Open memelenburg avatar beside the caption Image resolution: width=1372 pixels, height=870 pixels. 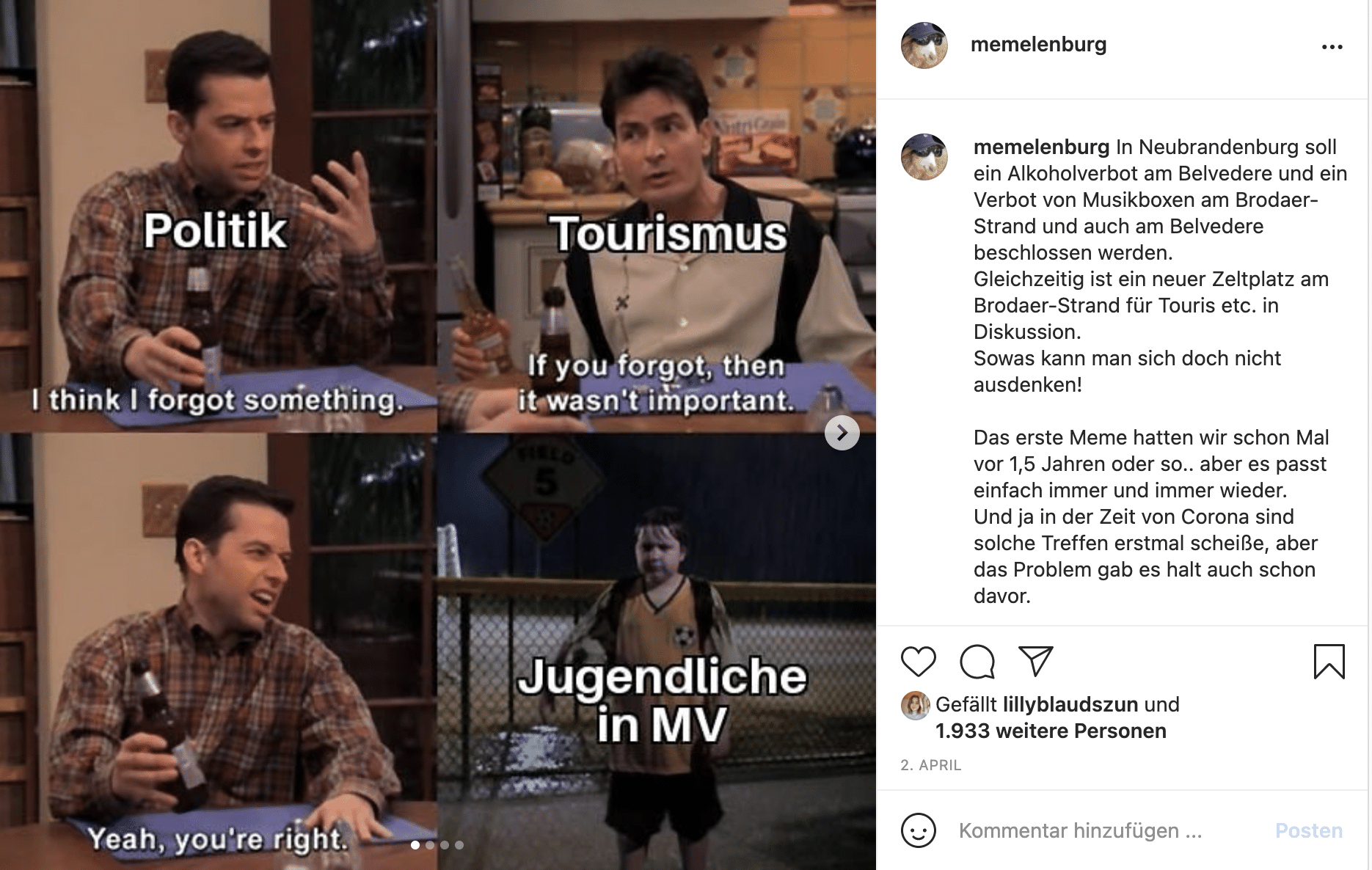[924, 156]
